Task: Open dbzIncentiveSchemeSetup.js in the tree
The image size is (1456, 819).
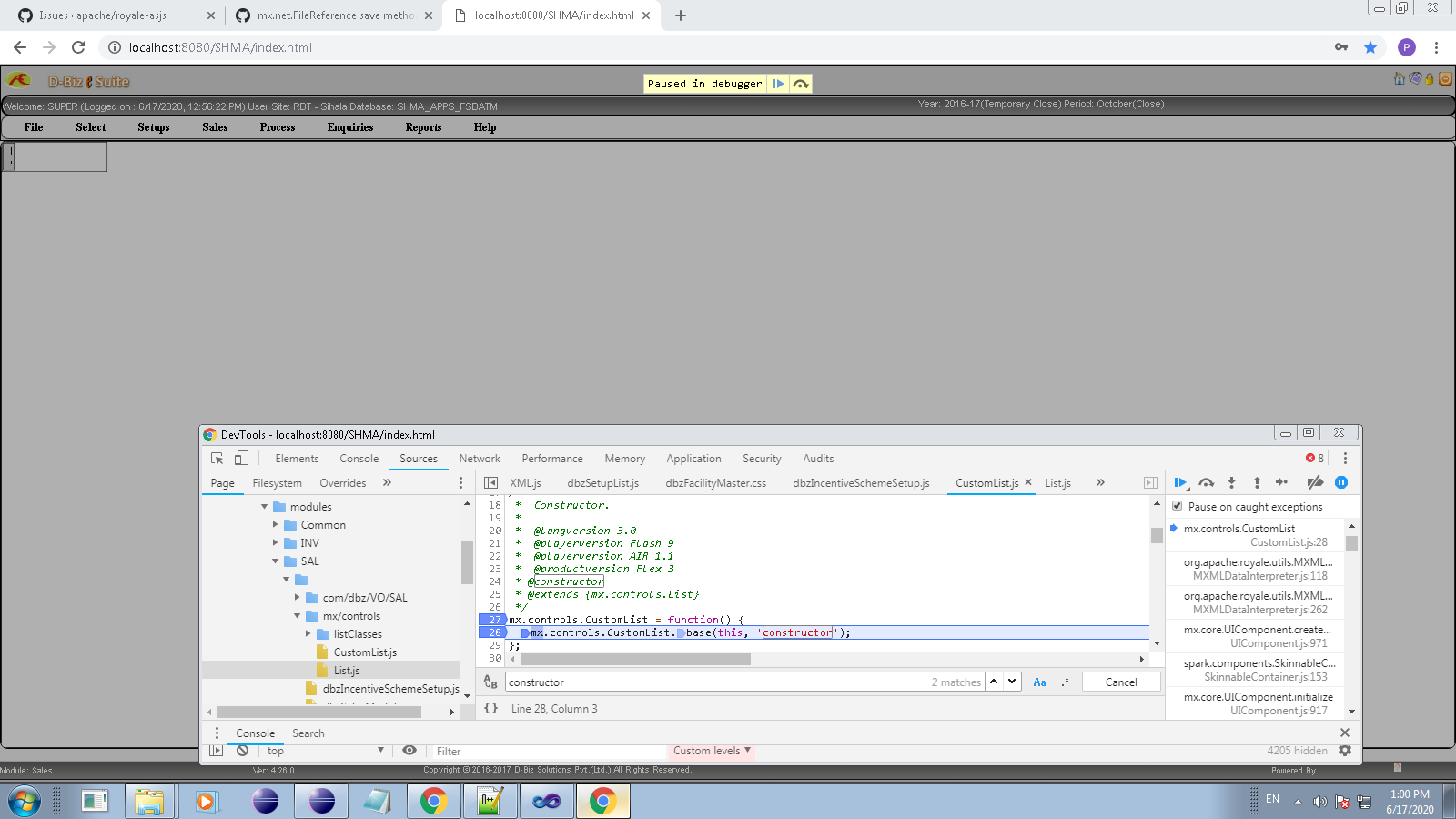Action: tap(390, 689)
